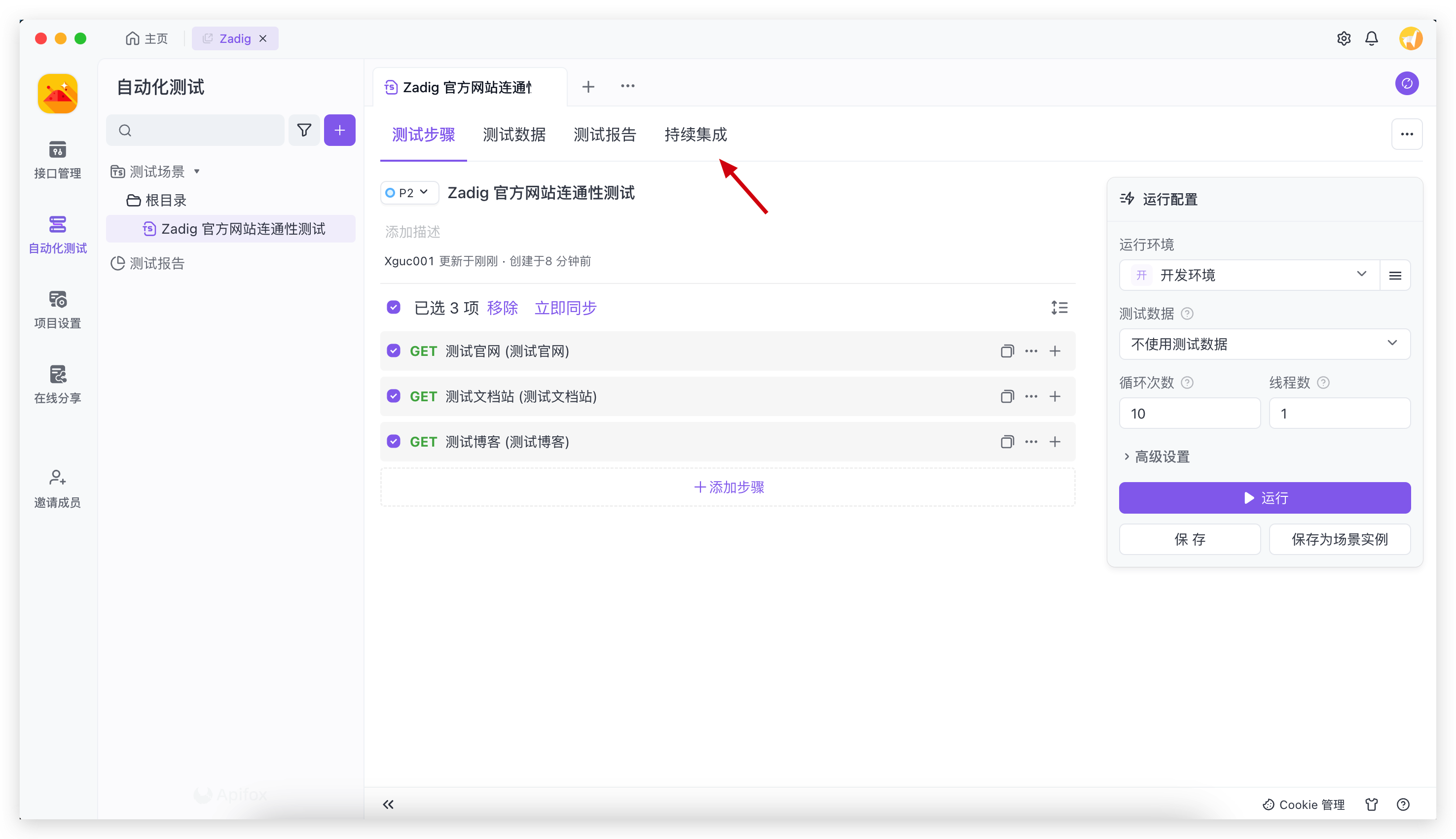Open the 在线分享 sidebar panel

[x=57, y=384]
